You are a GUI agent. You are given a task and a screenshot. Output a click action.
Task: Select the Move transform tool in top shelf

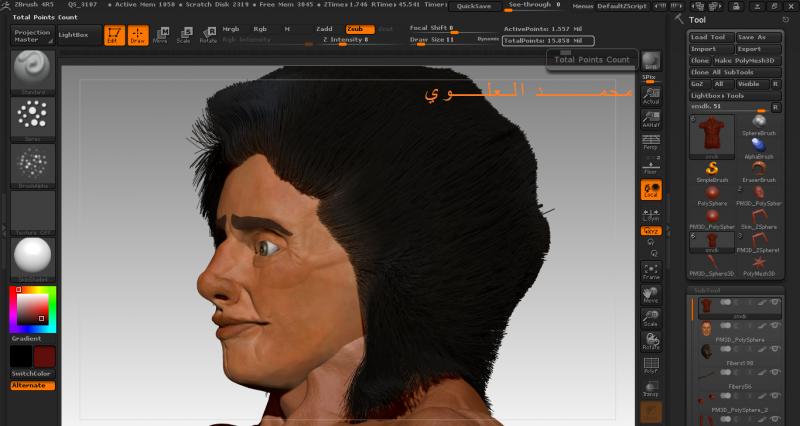(160, 35)
